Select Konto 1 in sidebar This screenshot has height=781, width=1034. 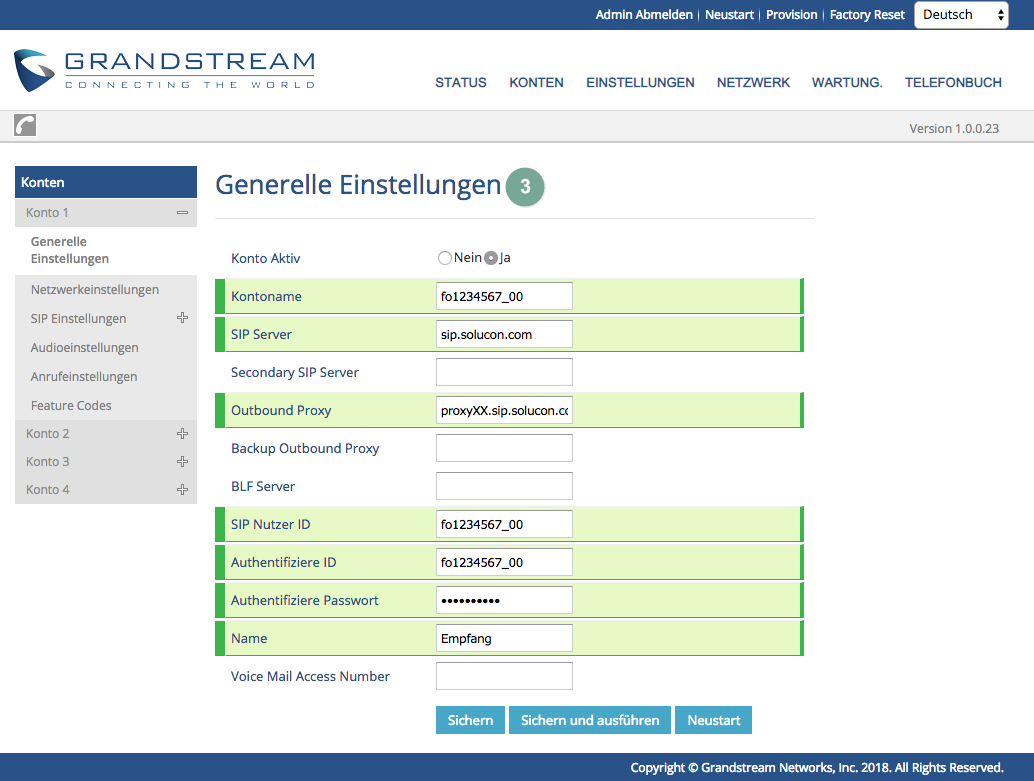pos(47,212)
